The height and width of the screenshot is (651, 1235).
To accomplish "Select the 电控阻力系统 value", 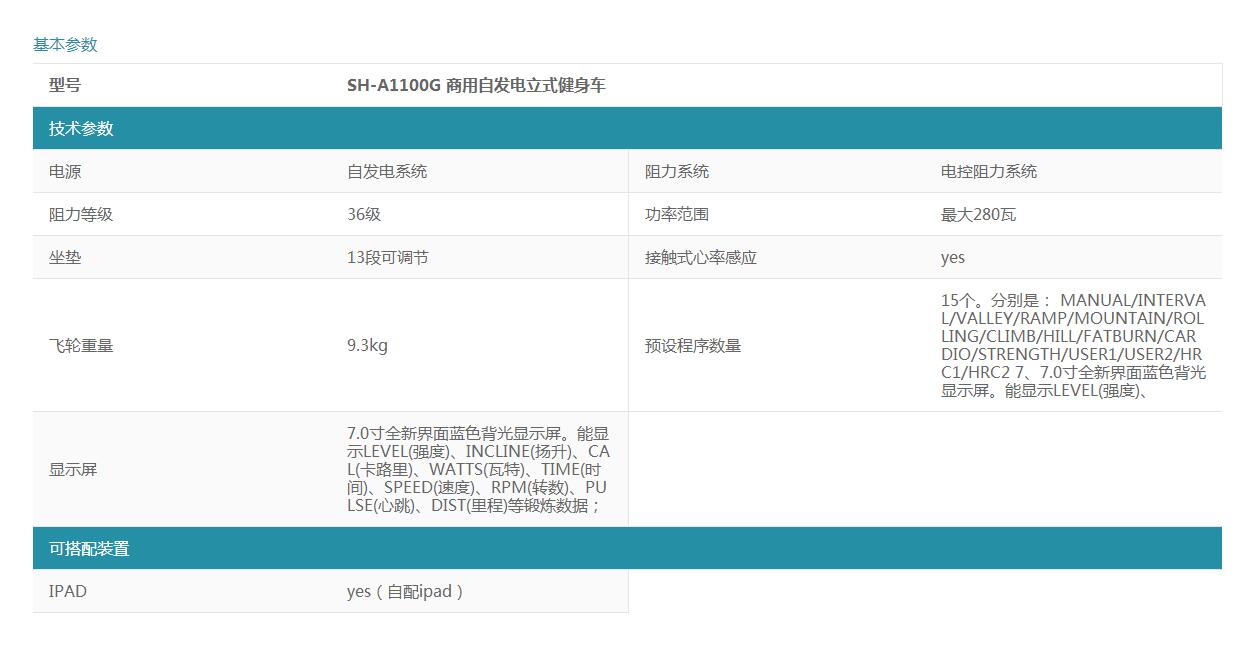I will (x=988, y=171).
